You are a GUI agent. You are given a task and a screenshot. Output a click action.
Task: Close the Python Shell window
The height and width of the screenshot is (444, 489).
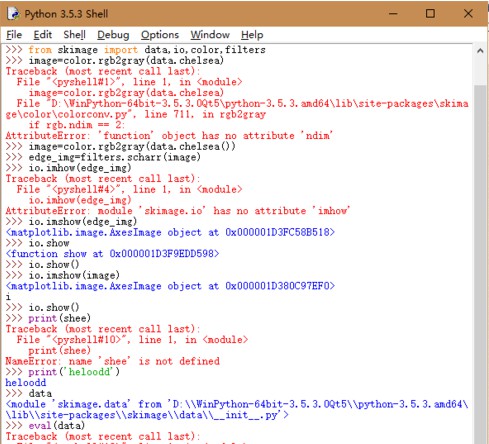[x=468, y=14]
